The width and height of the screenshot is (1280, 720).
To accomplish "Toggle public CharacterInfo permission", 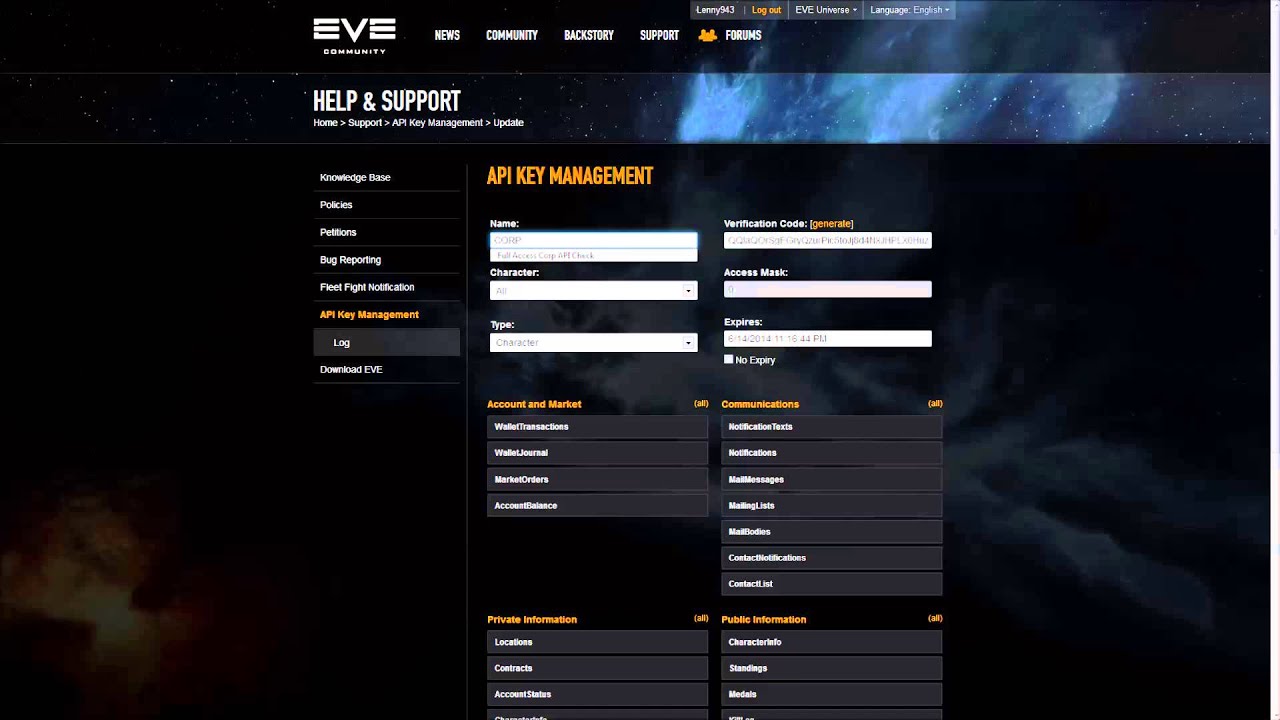I will coord(831,642).
